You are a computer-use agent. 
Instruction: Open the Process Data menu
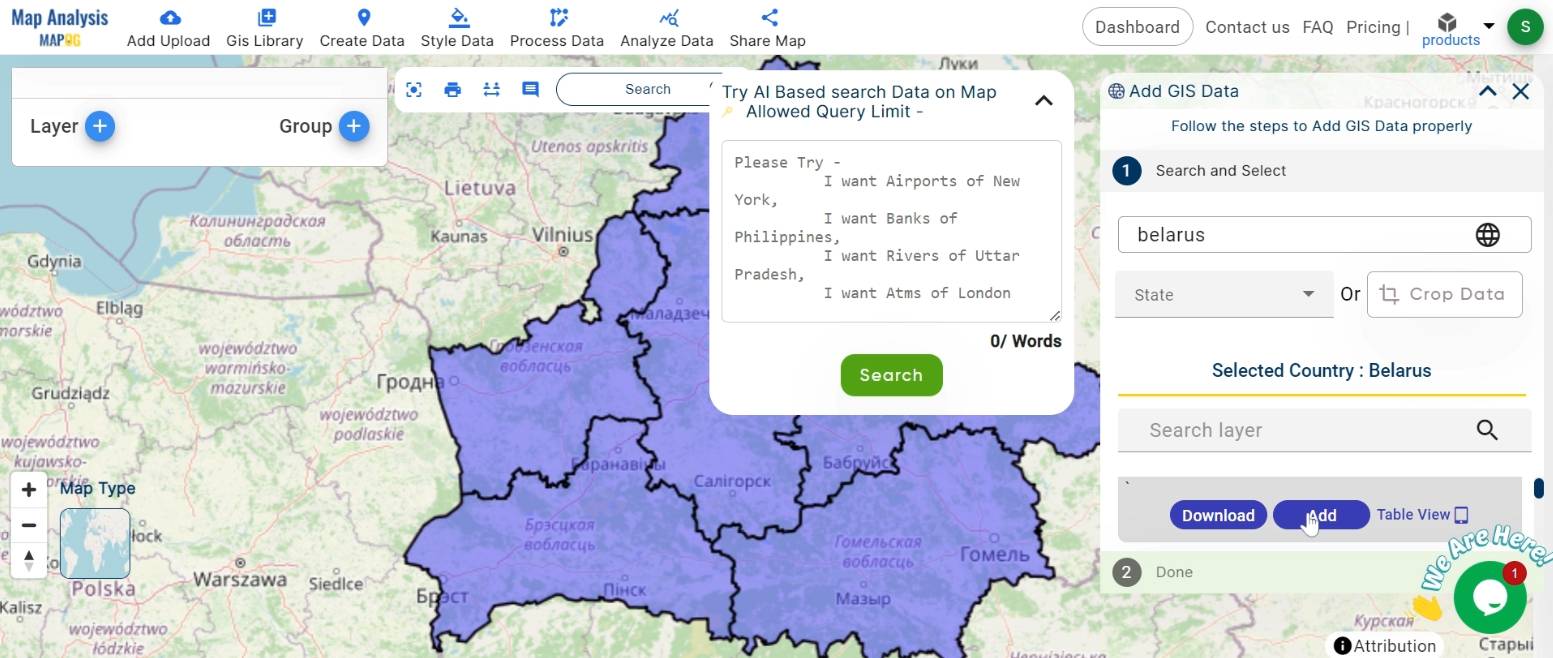click(557, 28)
